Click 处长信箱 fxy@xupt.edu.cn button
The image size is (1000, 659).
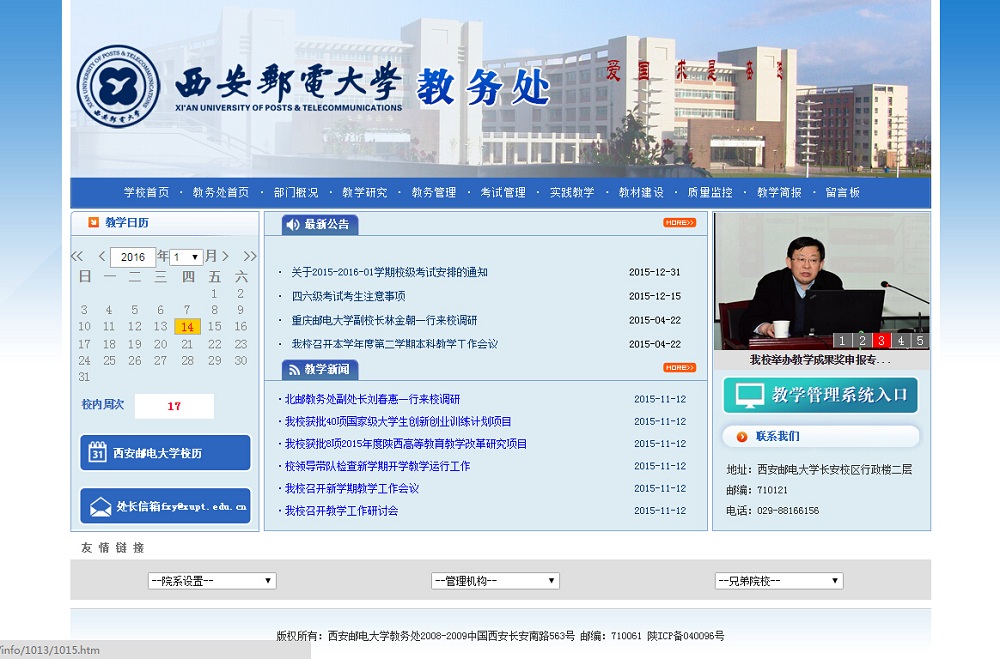165,506
